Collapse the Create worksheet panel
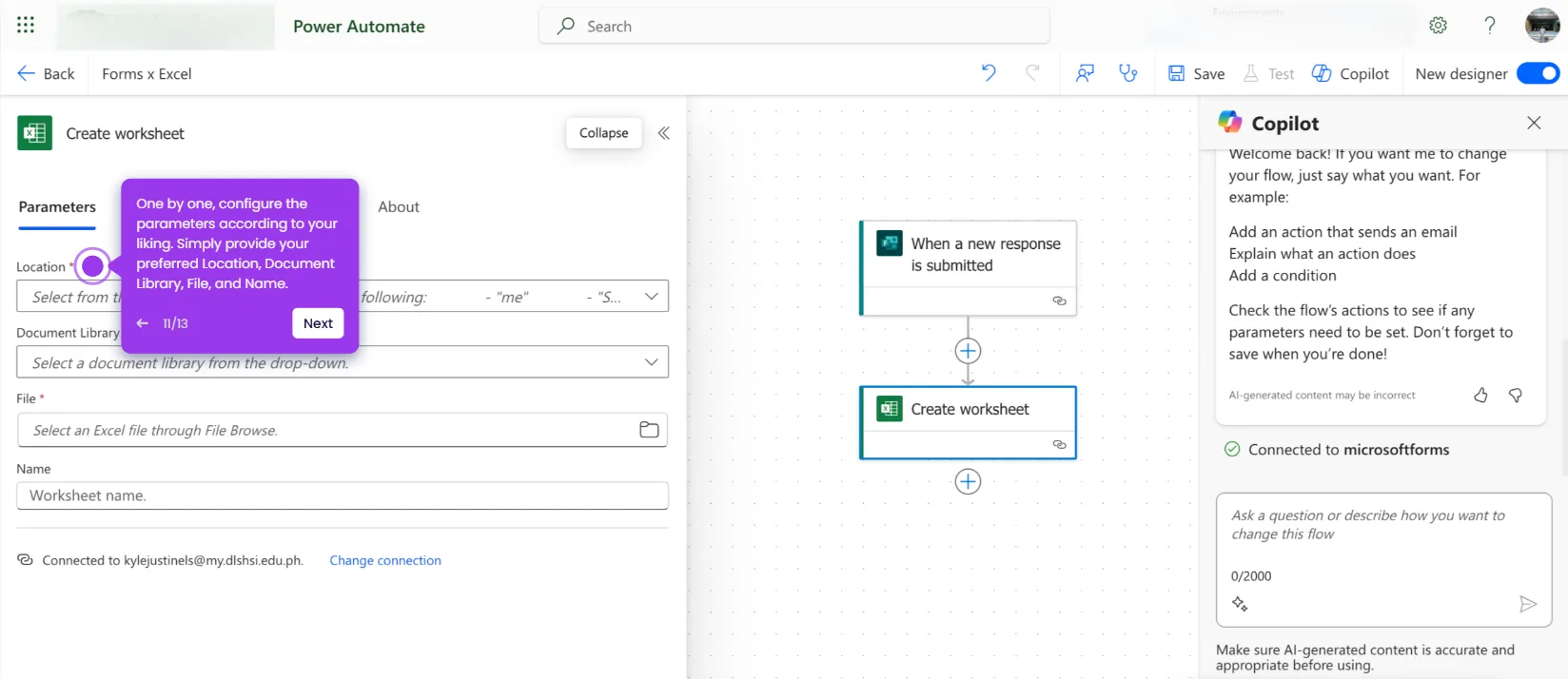The height and width of the screenshot is (679, 1568). (x=603, y=133)
